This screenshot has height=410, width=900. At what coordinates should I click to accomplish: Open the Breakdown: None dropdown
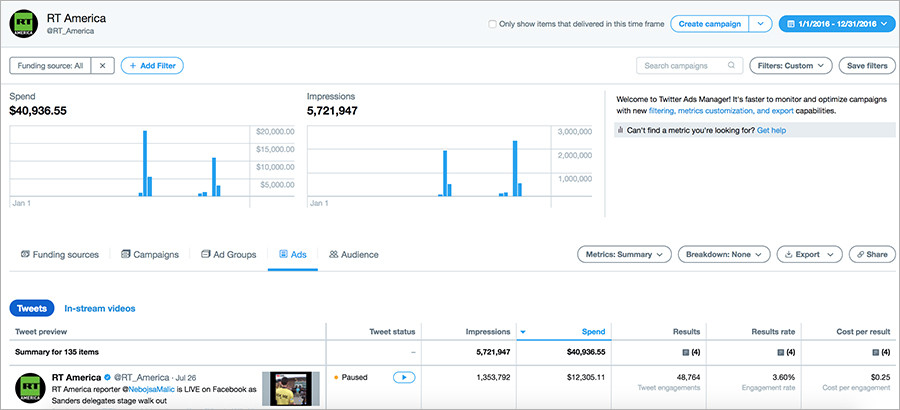point(724,254)
